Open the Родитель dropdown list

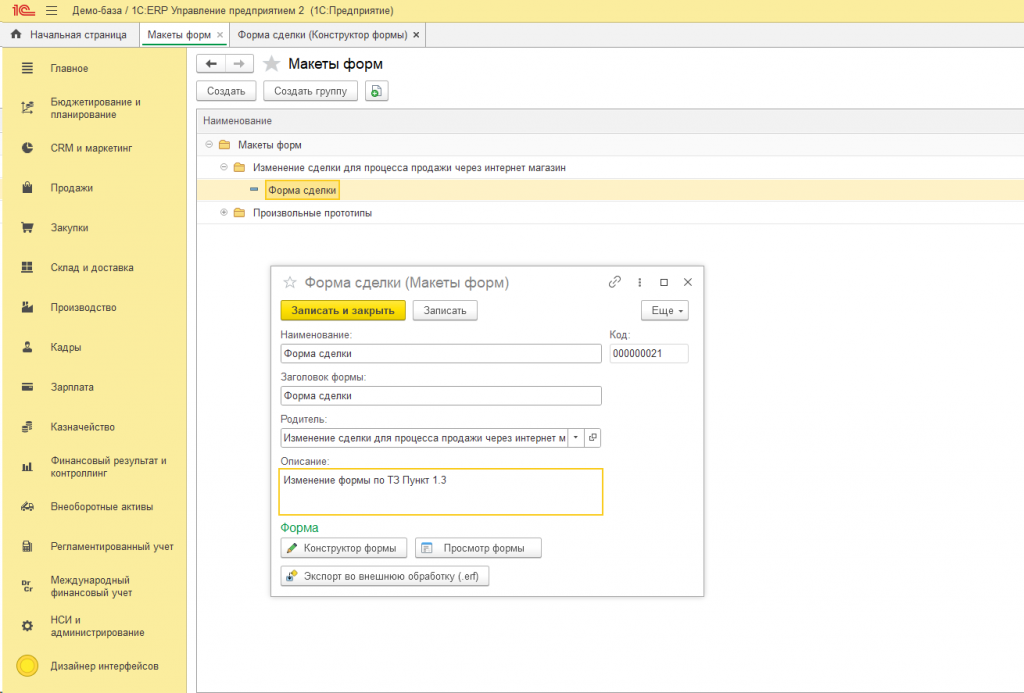click(575, 438)
